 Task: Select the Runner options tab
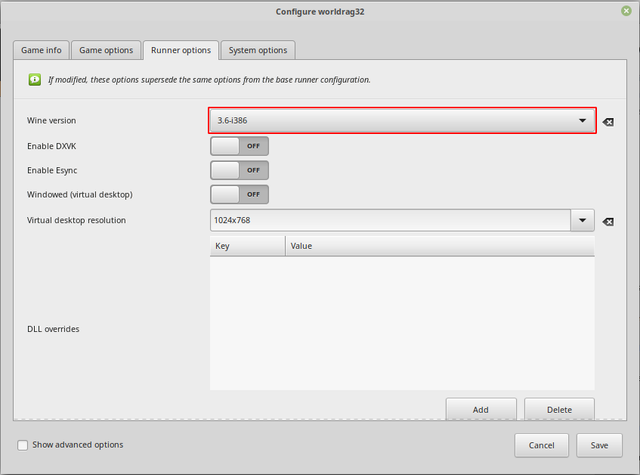pos(181,50)
